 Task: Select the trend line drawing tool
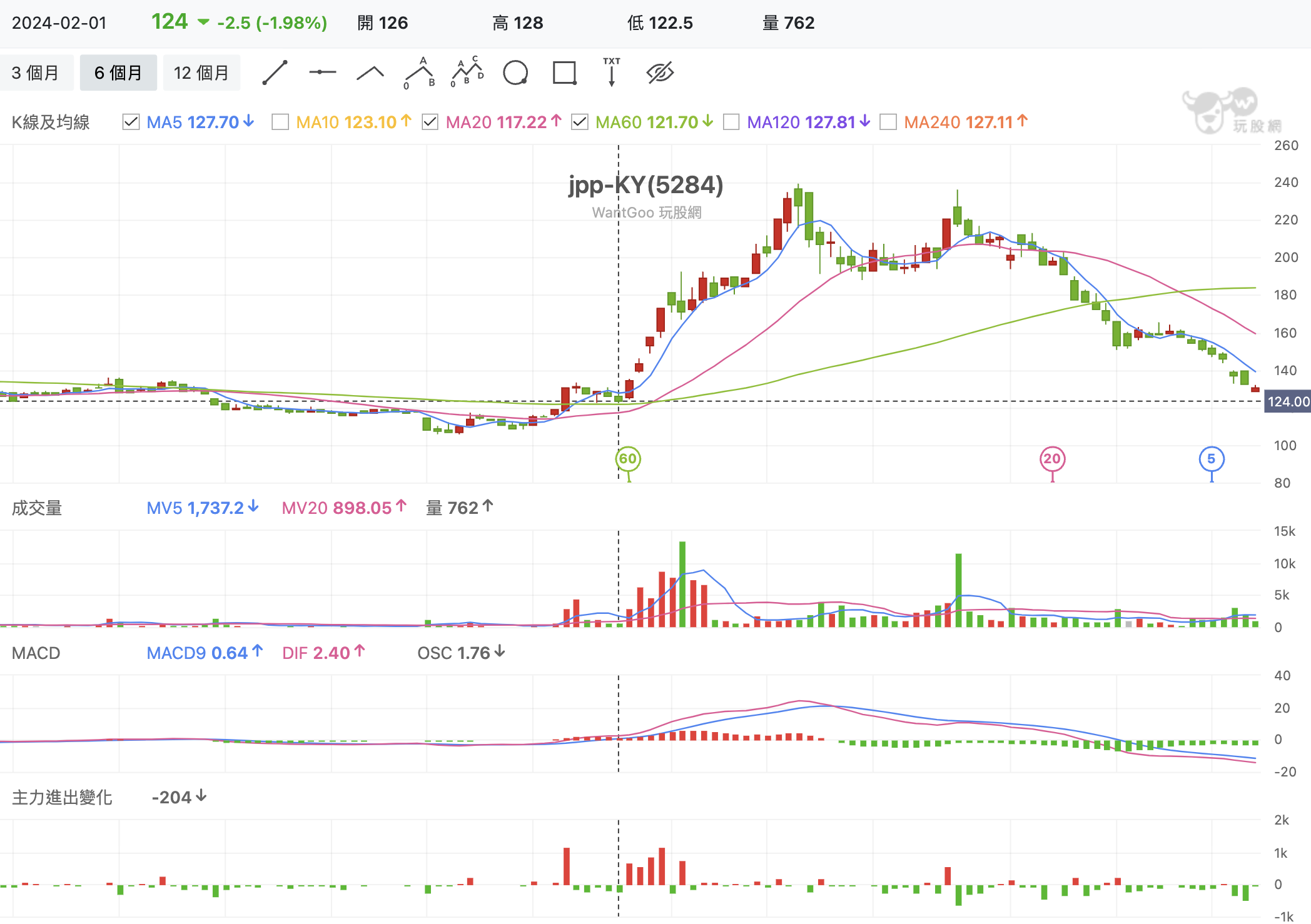pos(275,73)
